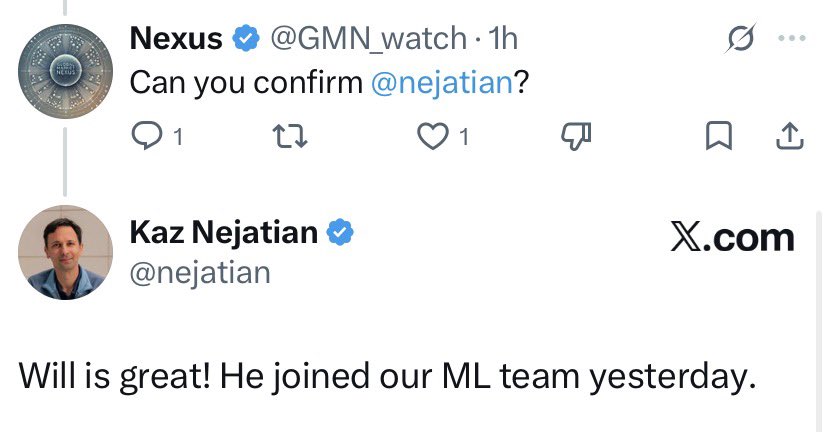The image size is (828, 432).
Task: Click the verified badge beside Kaz Nejatian
Action: (341, 233)
